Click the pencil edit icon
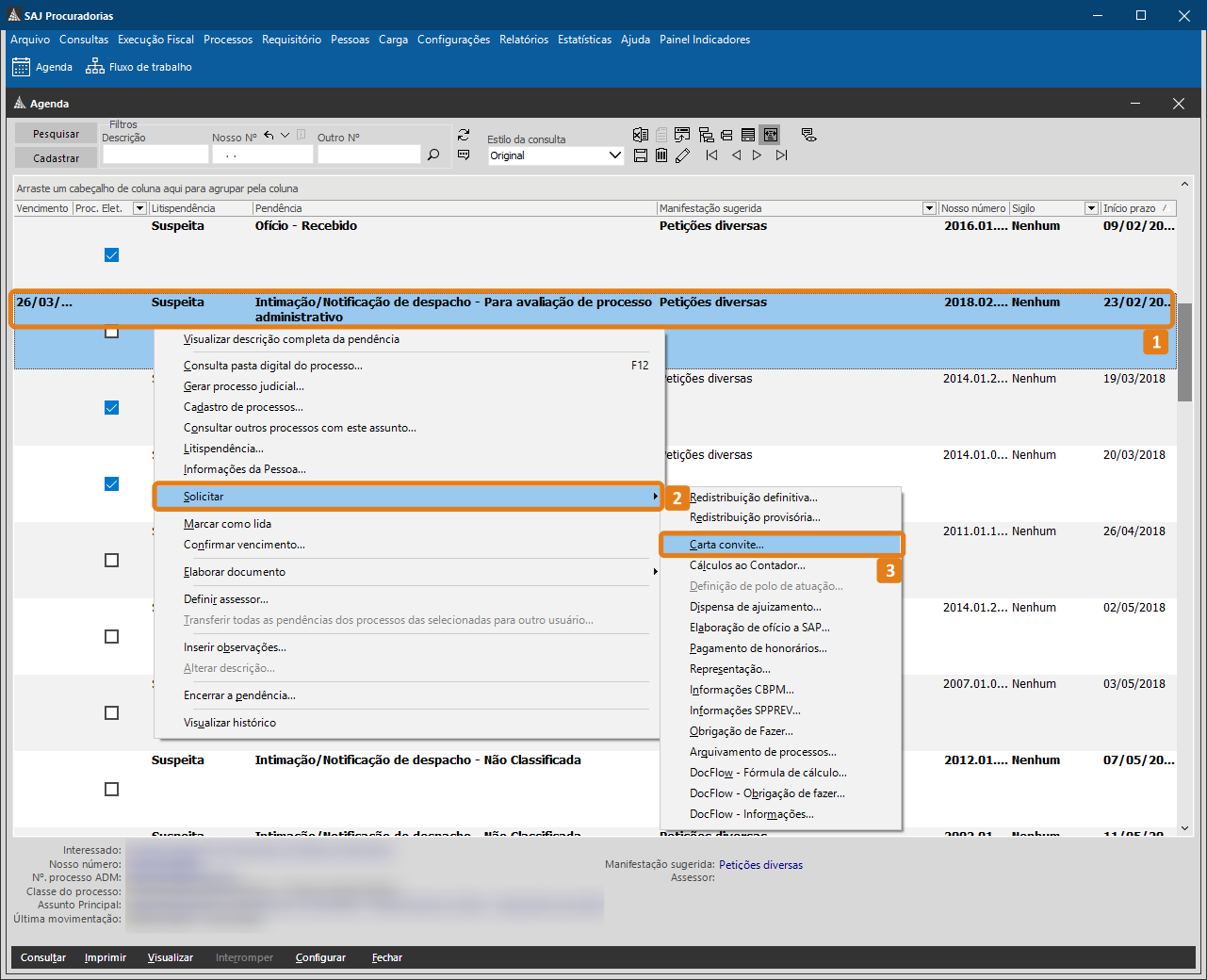Viewport: 1207px width, 980px height. tap(683, 155)
